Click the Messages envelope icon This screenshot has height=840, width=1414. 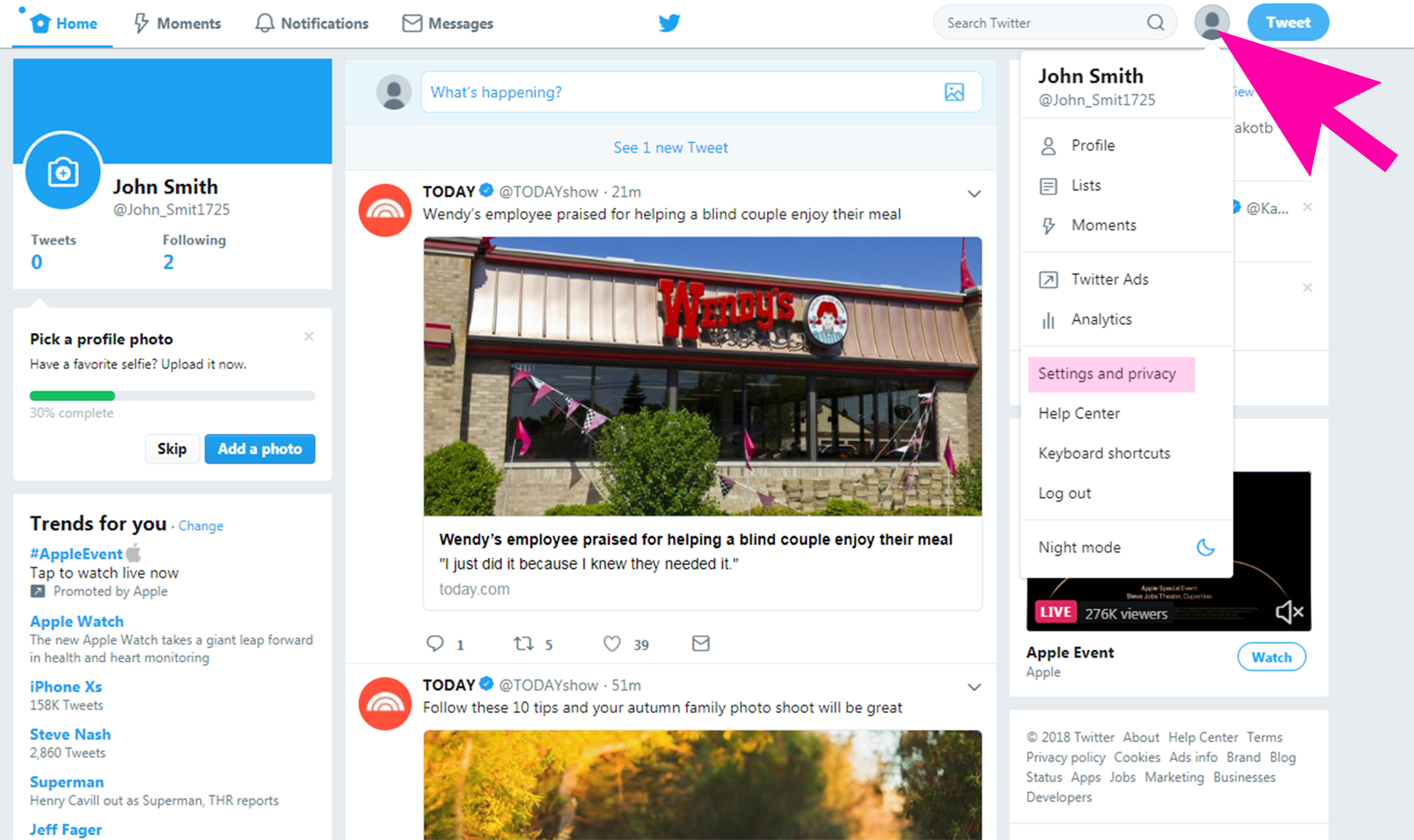click(411, 22)
